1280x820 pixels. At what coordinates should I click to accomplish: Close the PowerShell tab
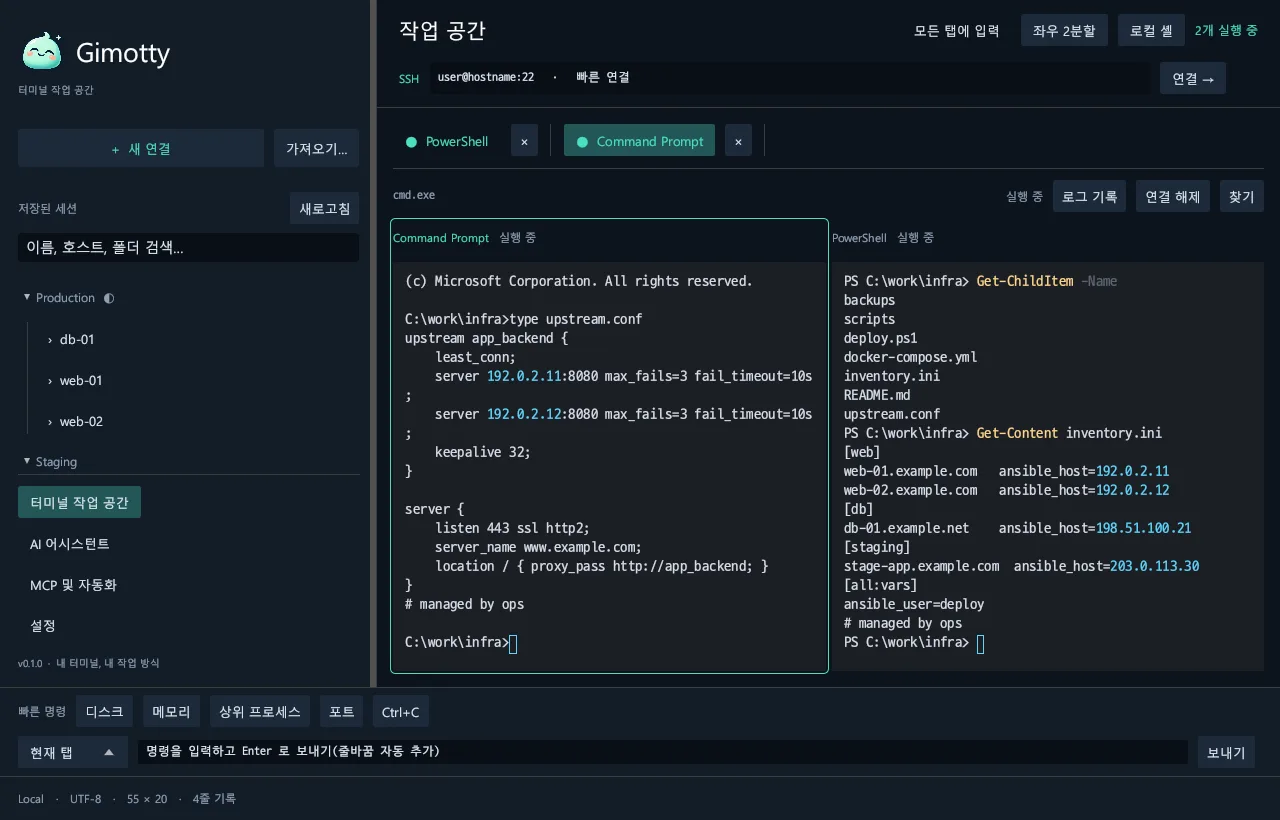coord(524,141)
